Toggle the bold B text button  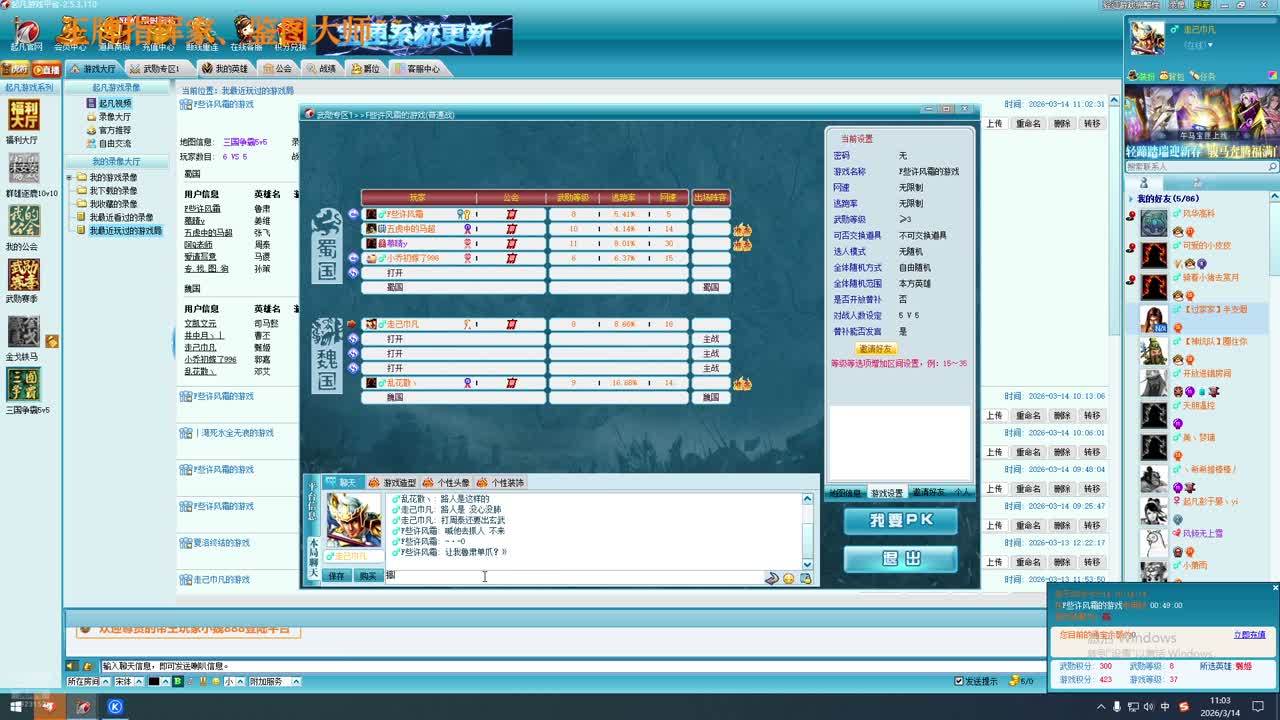click(x=178, y=681)
